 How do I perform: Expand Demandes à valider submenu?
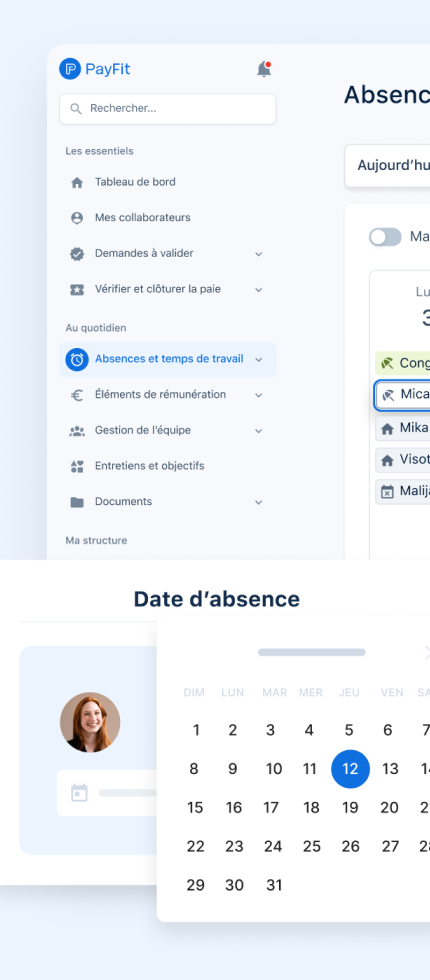259,254
